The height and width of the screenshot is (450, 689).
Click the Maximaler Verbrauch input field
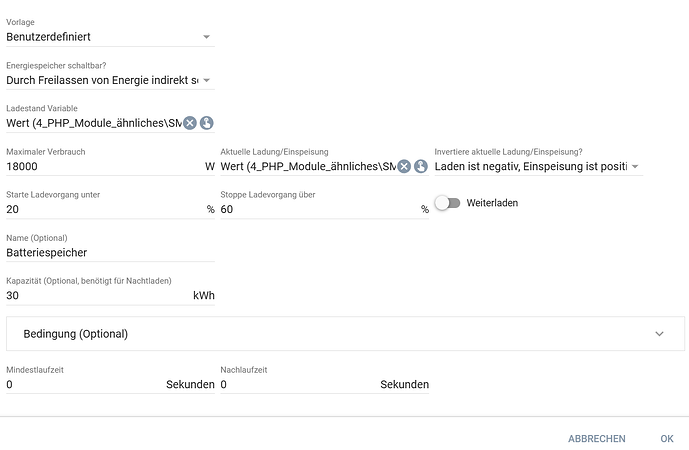(100, 166)
